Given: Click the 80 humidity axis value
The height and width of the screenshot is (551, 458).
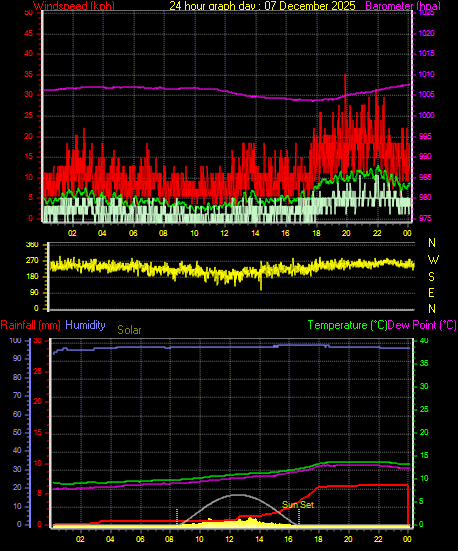Looking at the screenshot, I should point(17,377).
